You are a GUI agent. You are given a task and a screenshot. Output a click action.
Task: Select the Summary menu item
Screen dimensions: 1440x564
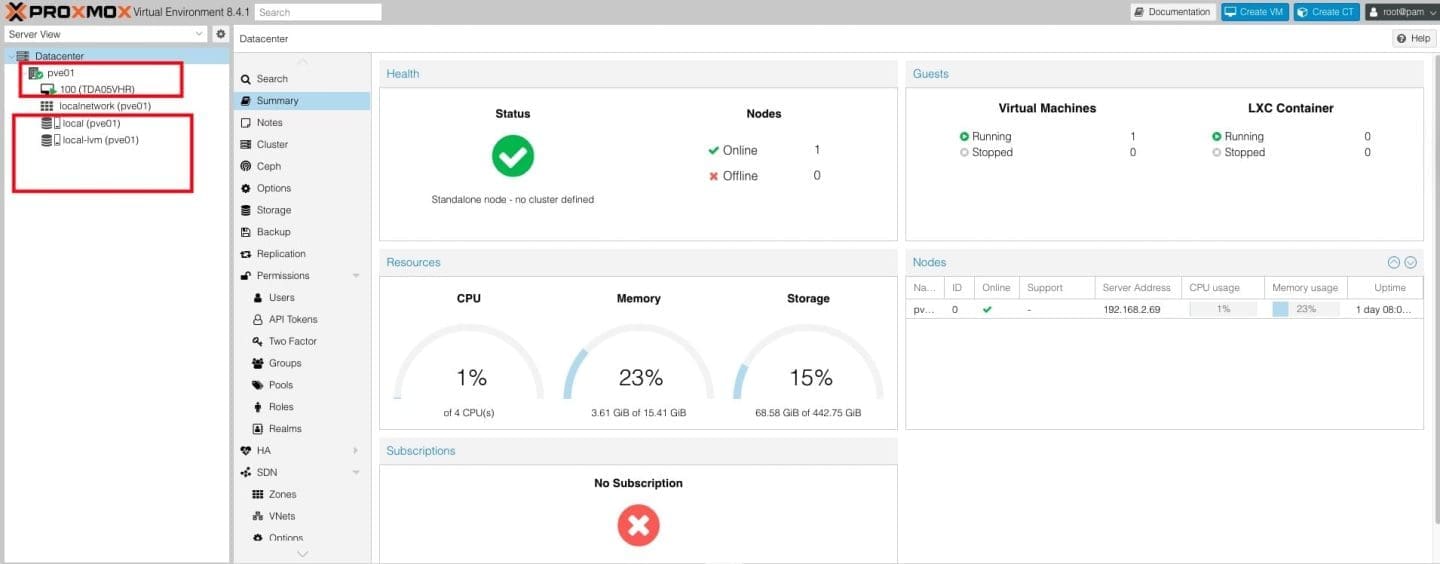coord(277,101)
